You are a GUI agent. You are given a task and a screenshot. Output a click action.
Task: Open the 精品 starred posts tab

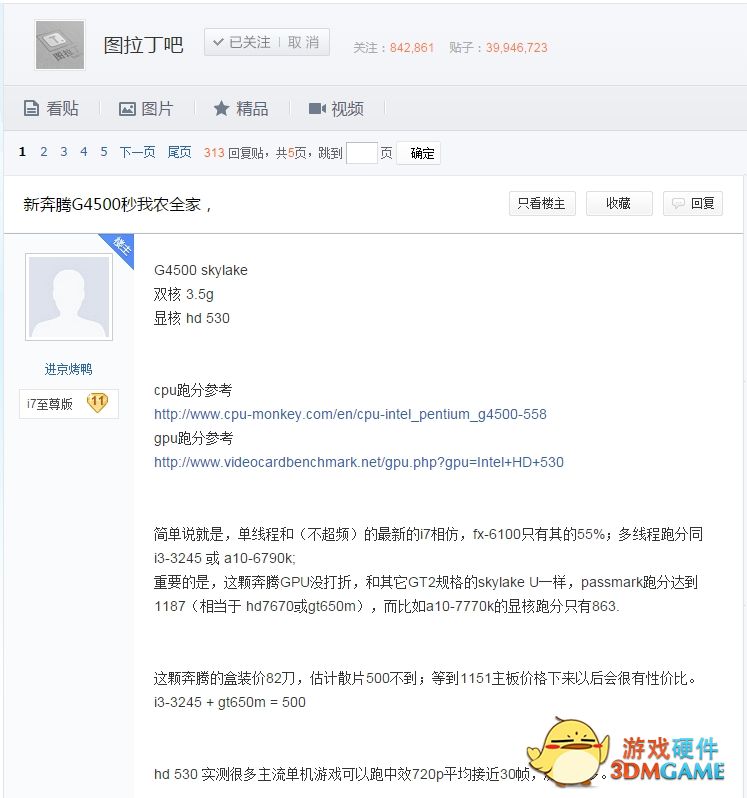click(x=240, y=109)
